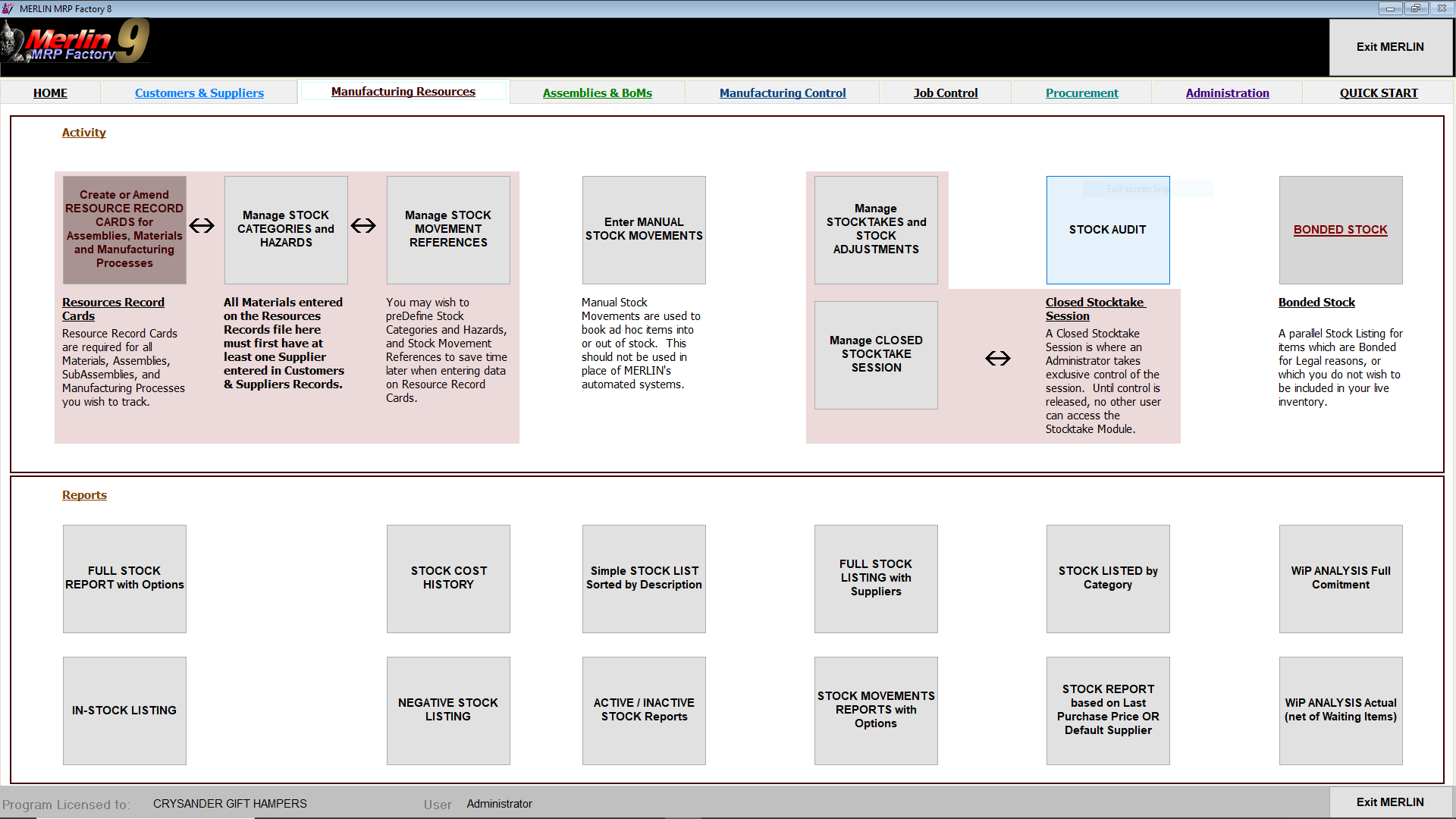
Task: Click the Bonded Stock tile
Action: point(1340,229)
